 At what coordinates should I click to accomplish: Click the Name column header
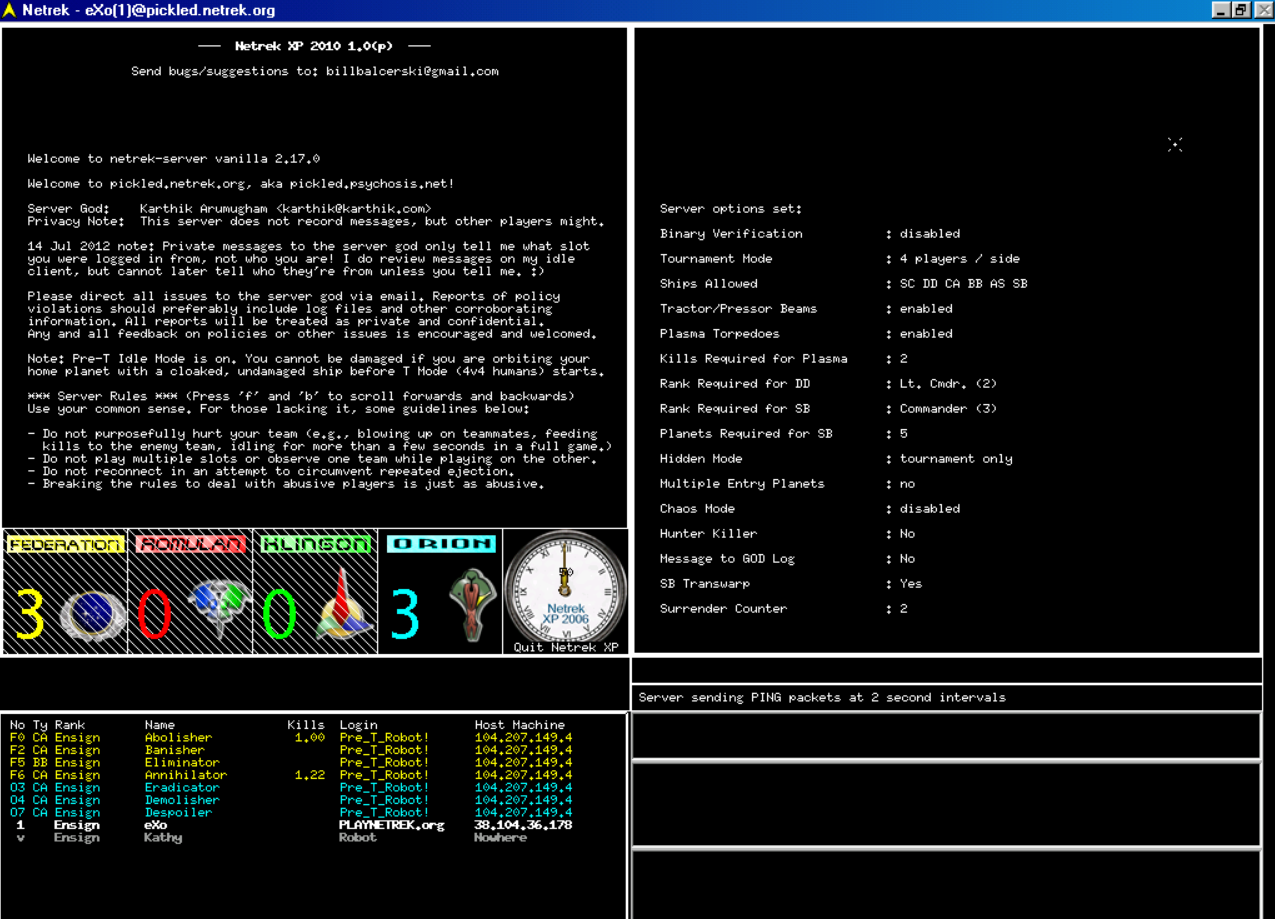160,725
